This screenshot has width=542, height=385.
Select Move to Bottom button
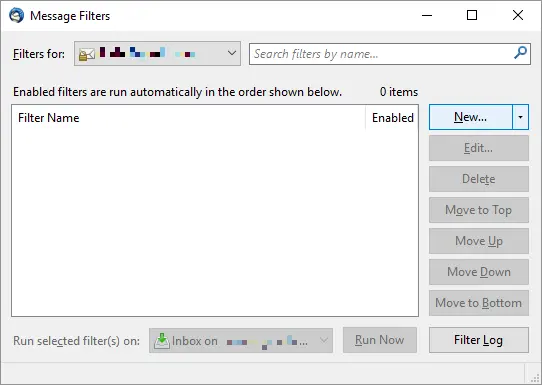tap(479, 303)
